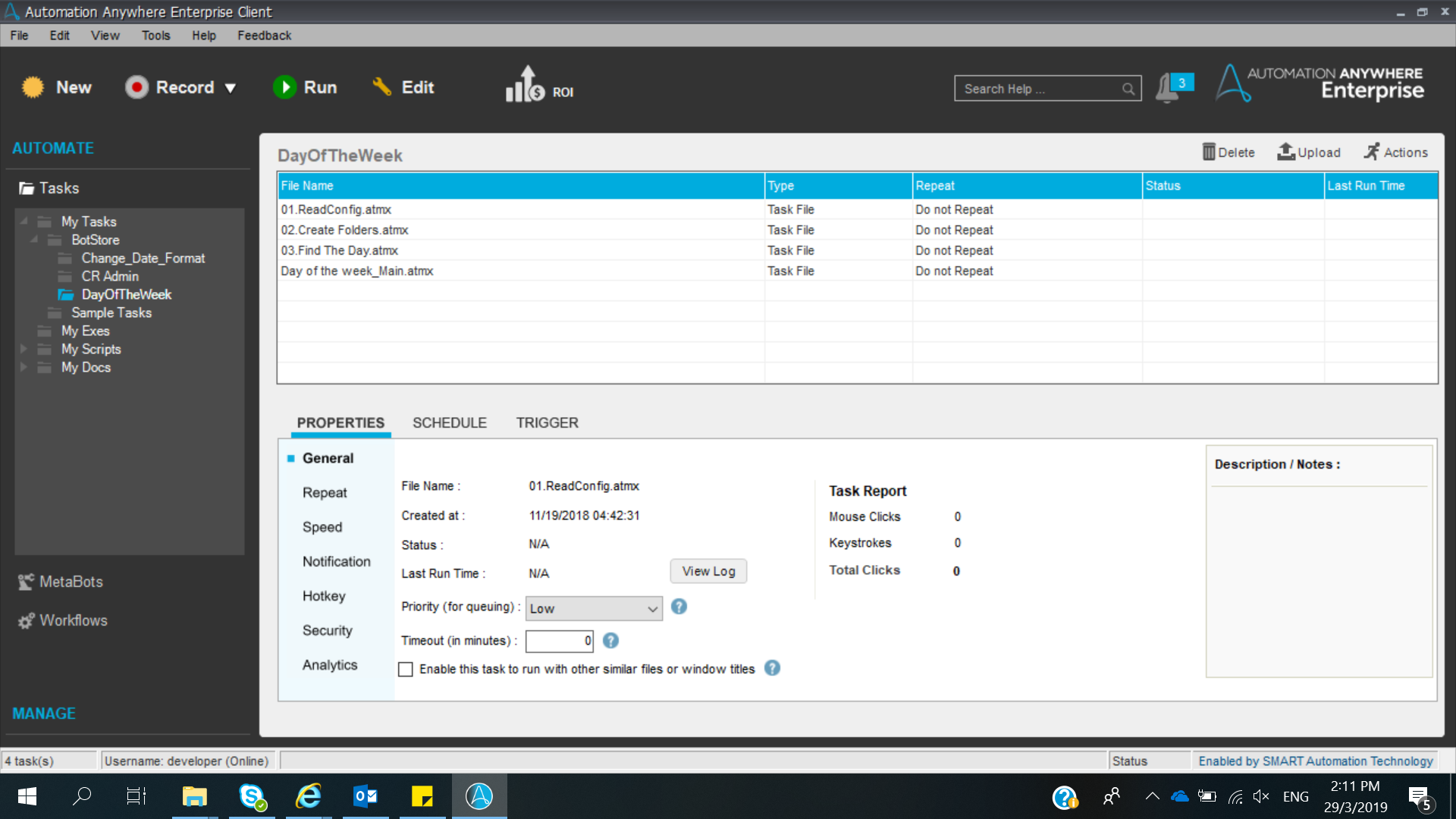This screenshot has height=819, width=1456.
Task: Click the View Log button
Action: (708, 571)
